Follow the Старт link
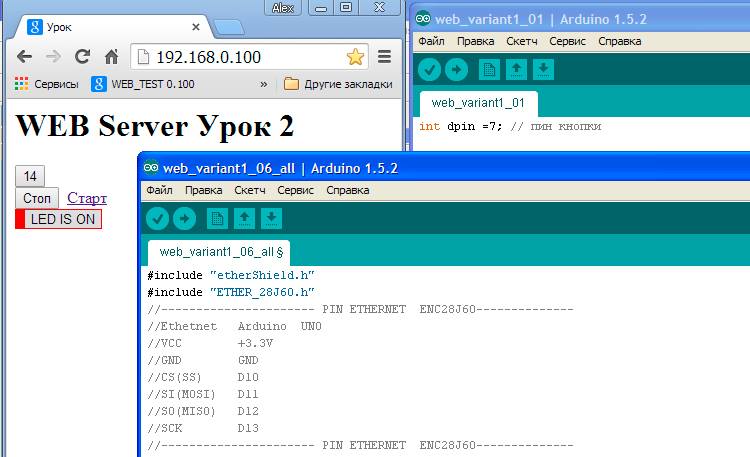750x457 pixels. coord(87,198)
